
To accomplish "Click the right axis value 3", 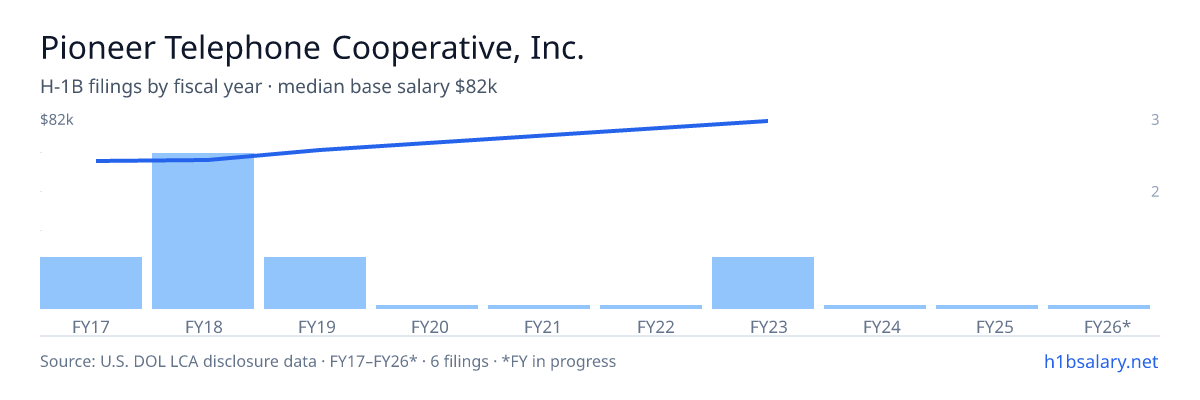I will click(x=1155, y=120).
